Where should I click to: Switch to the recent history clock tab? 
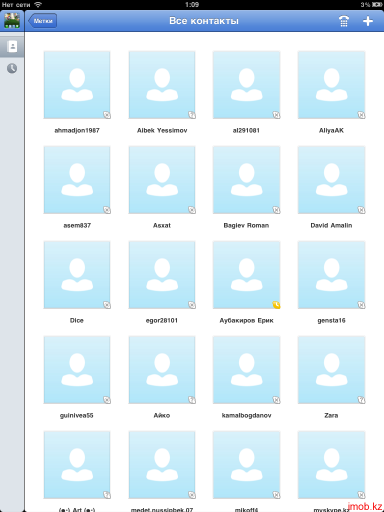(x=12, y=69)
